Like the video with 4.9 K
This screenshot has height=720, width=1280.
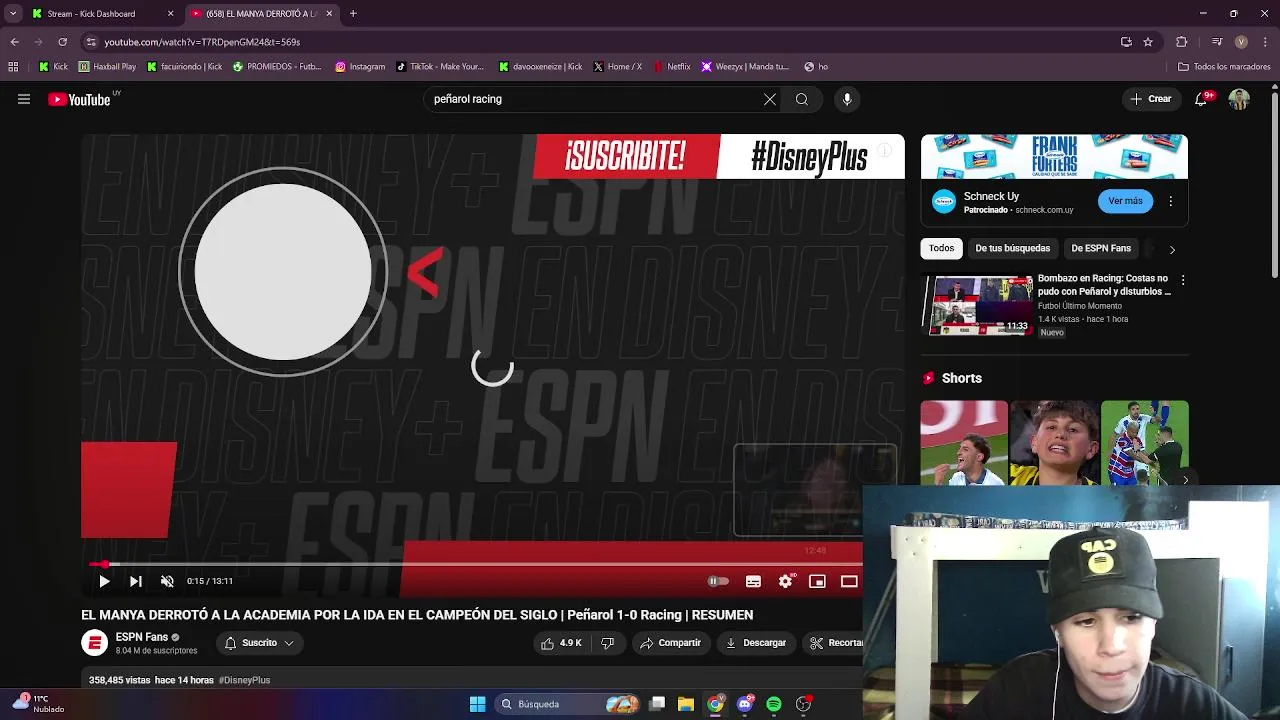click(562, 643)
